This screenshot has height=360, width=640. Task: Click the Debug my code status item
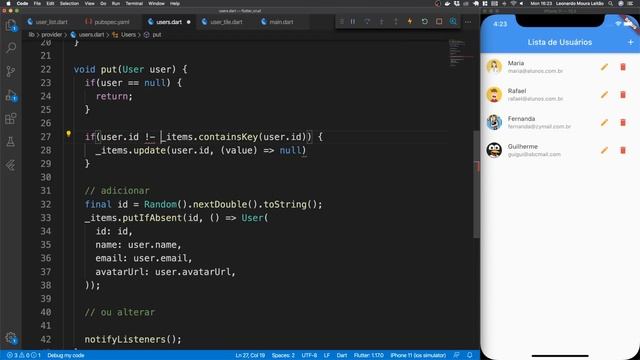(66, 355)
